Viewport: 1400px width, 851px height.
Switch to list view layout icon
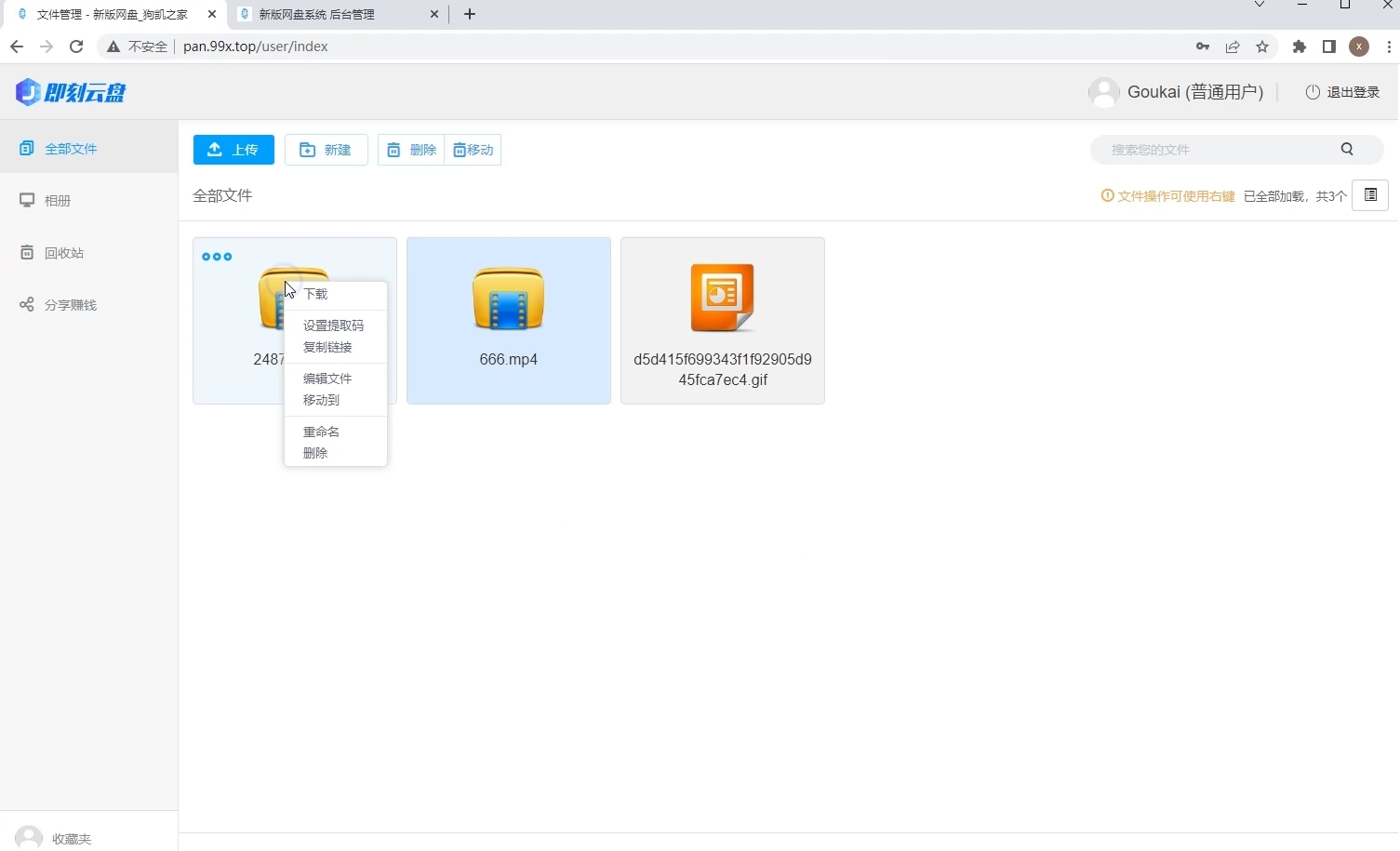point(1370,195)
